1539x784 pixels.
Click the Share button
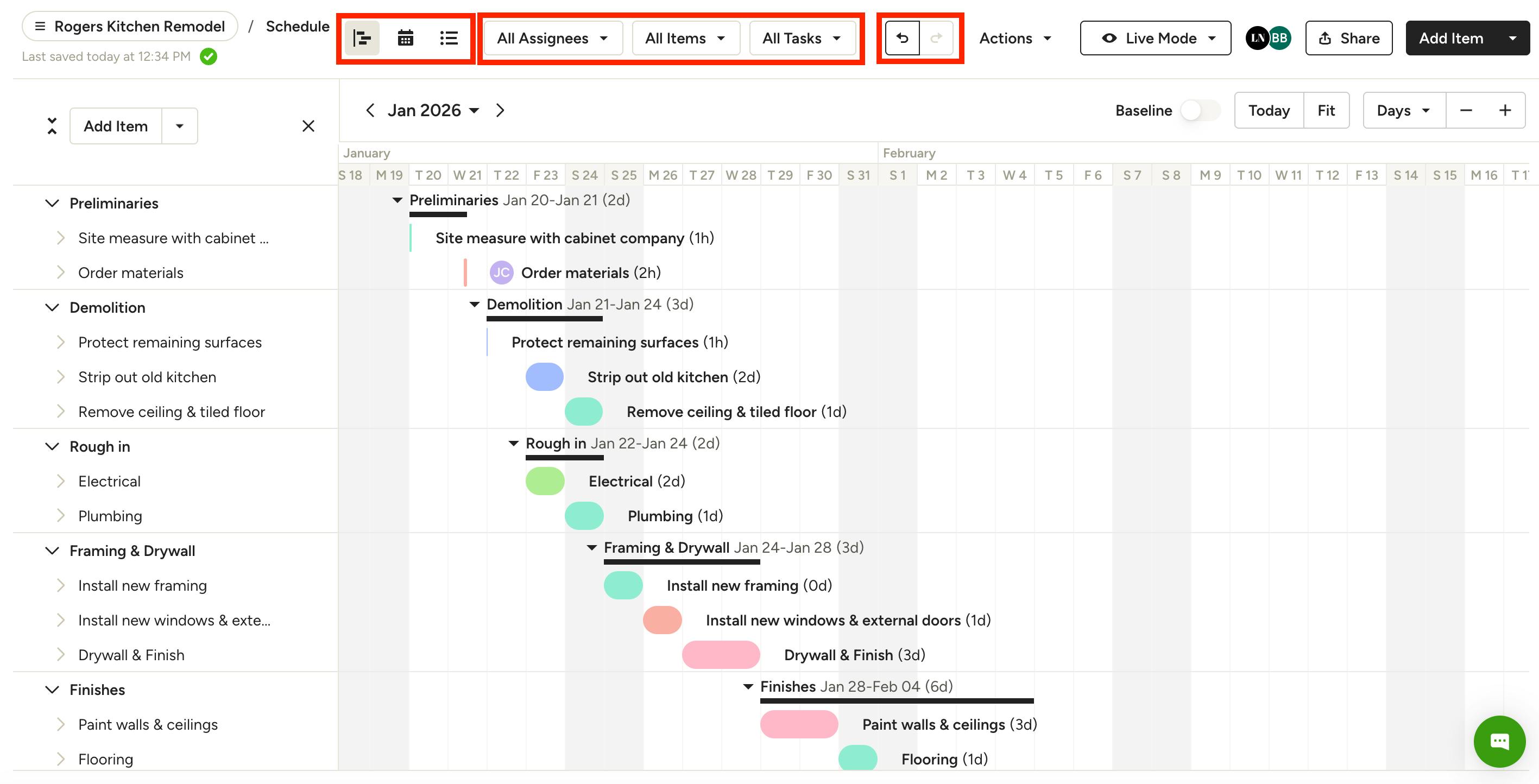click(1348, 38)
